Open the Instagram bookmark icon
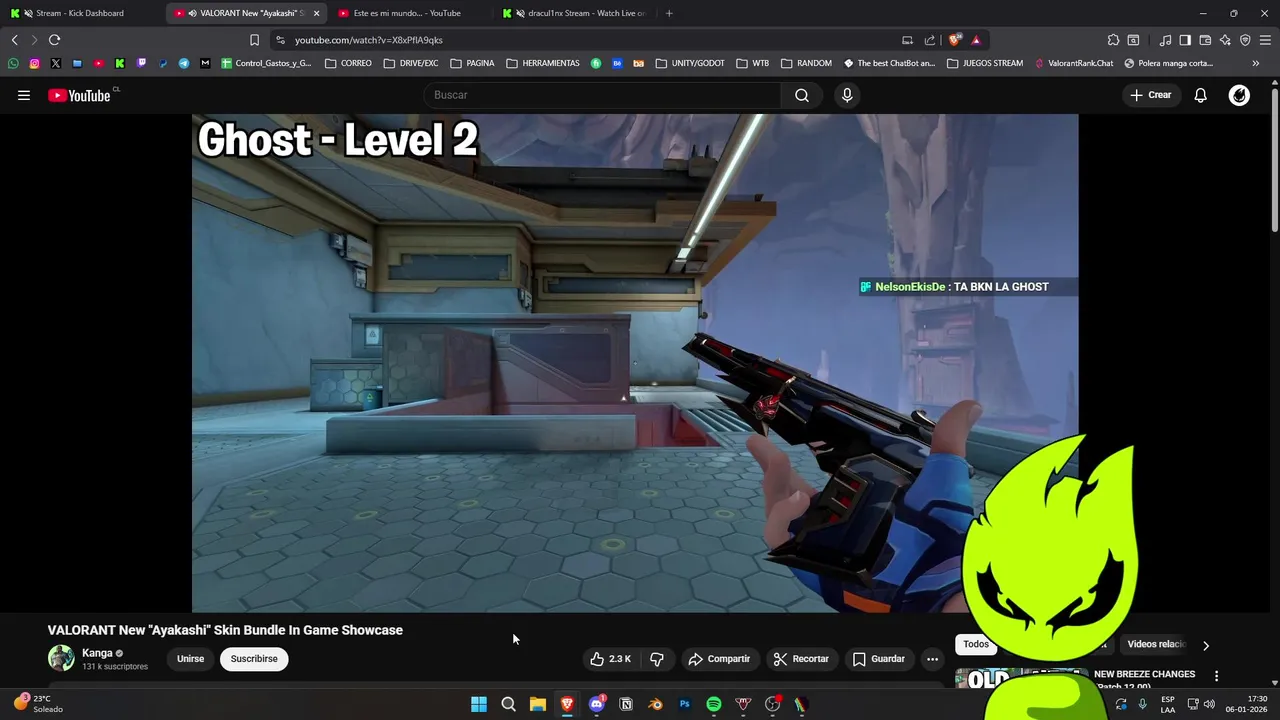 click(x=34, y=63)
